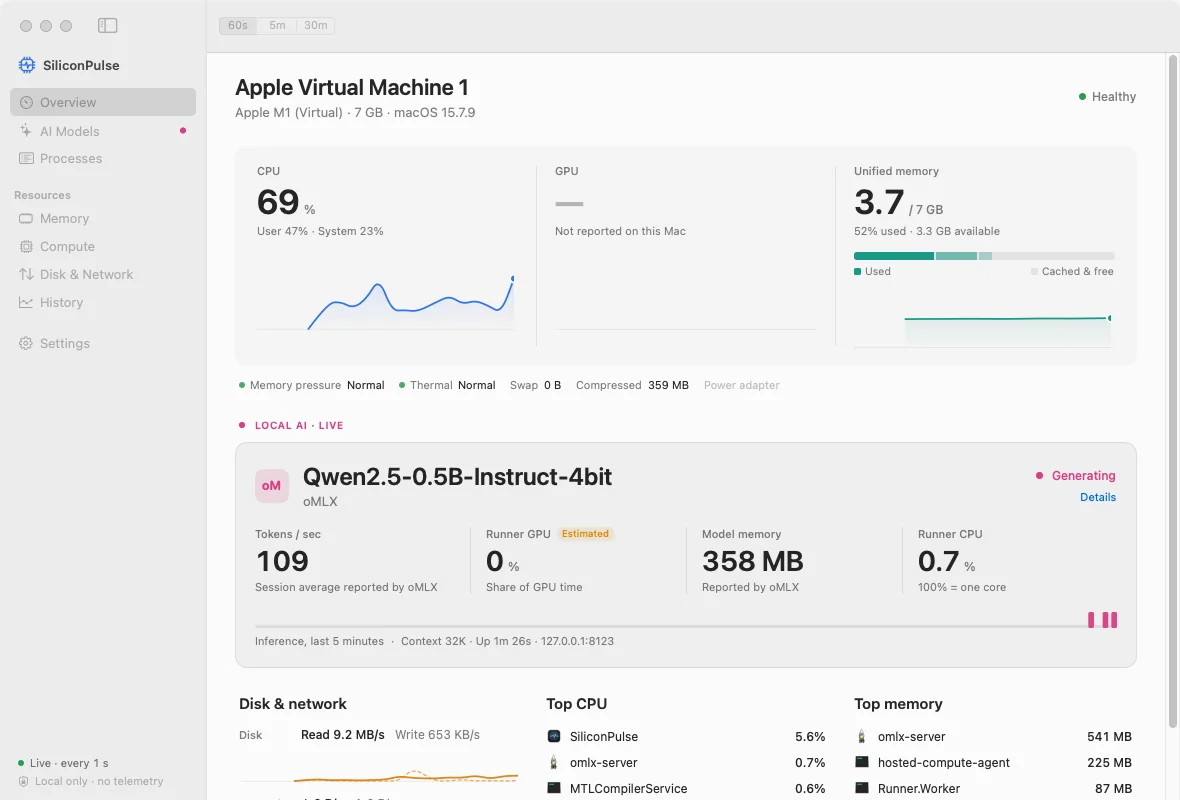The width and height of the screenshot is (1180, 800).
Task: Click the inference last 5 minutes timeline
Action: pos(686,620)
